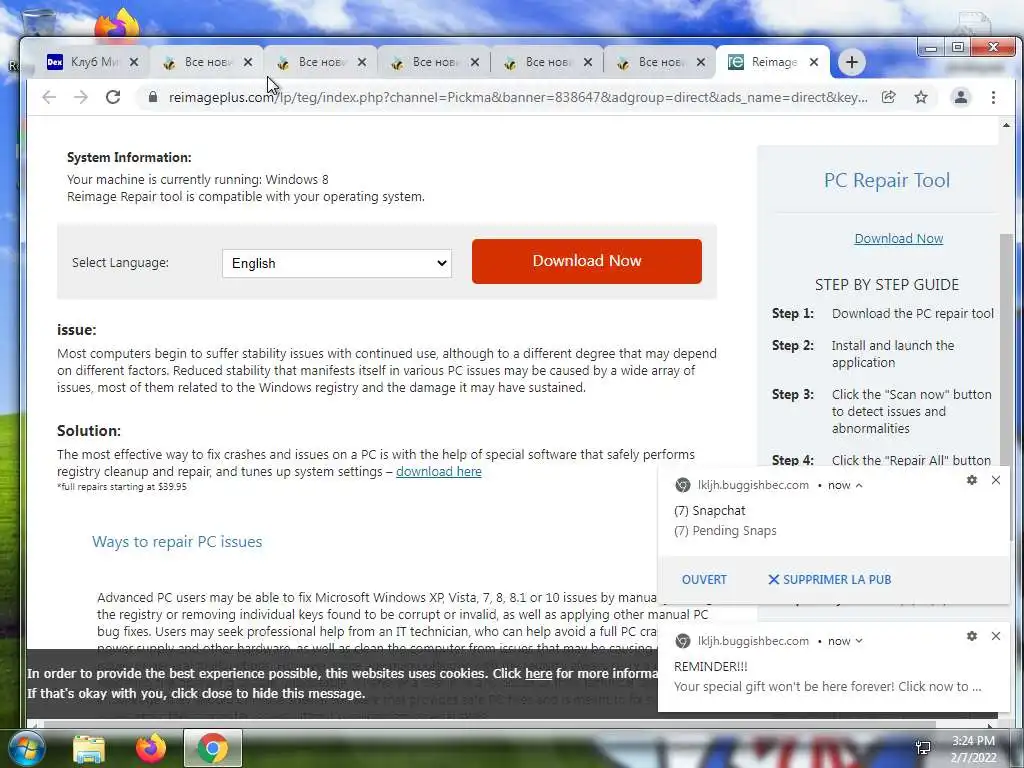Click the 'System Information:' heading
Viewport: 1024px width, 768px height.
[x=129, y=157]
